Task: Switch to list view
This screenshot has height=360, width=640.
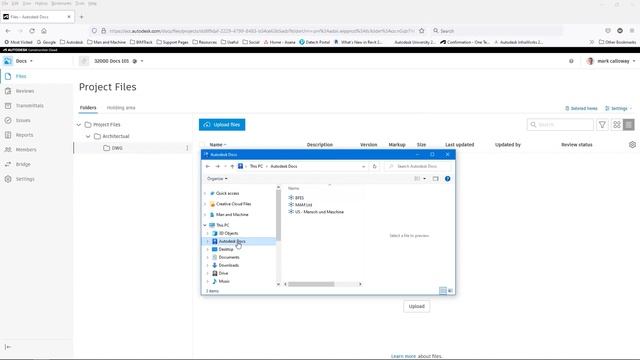Action: coord(629,124)
